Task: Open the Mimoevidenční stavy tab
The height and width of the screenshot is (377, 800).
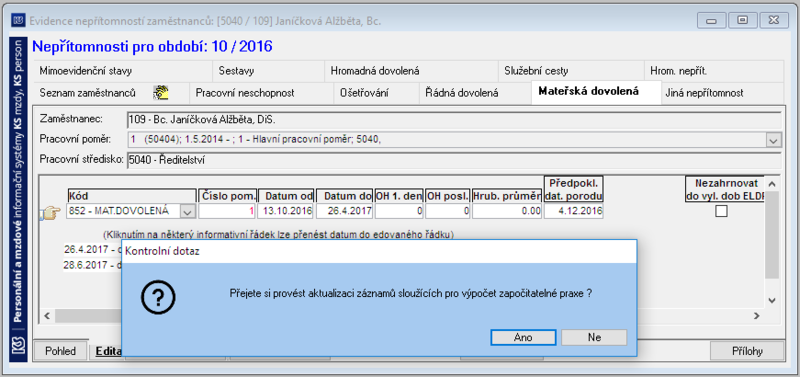Action: [x=123, y=71]
